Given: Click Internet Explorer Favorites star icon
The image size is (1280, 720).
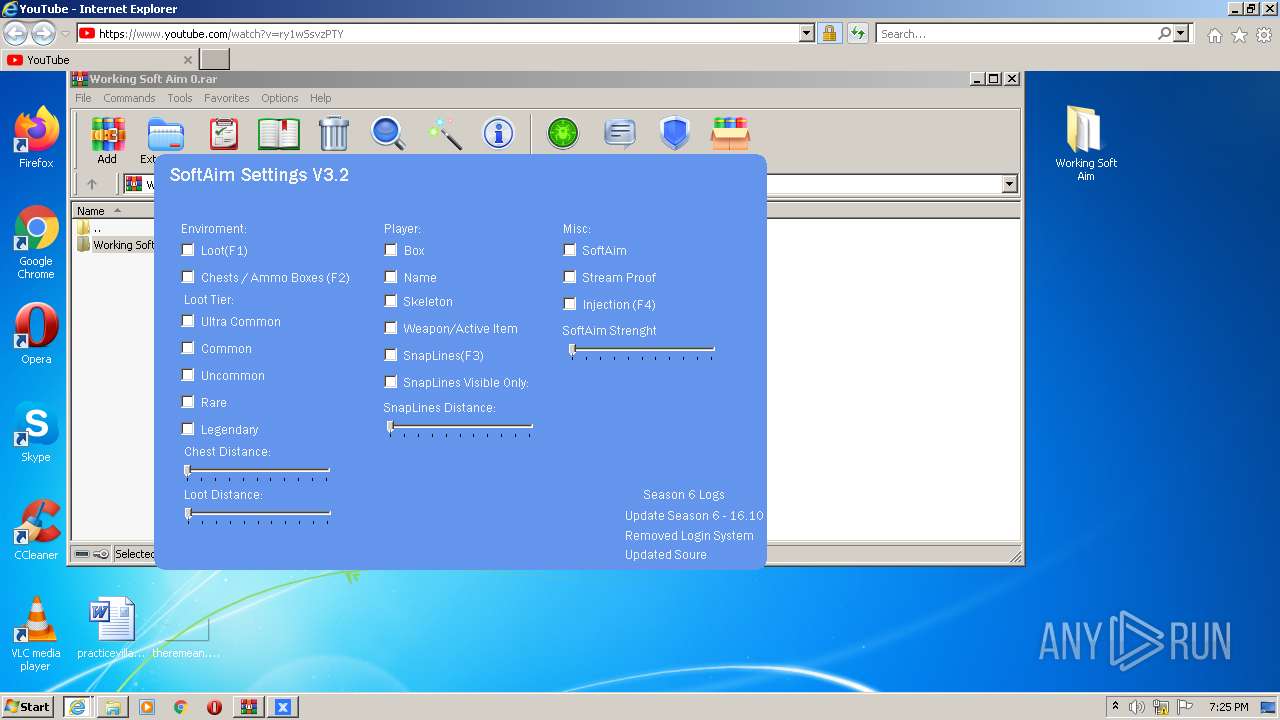Looking at the screenshot, I should click(x=1239, y=35).
